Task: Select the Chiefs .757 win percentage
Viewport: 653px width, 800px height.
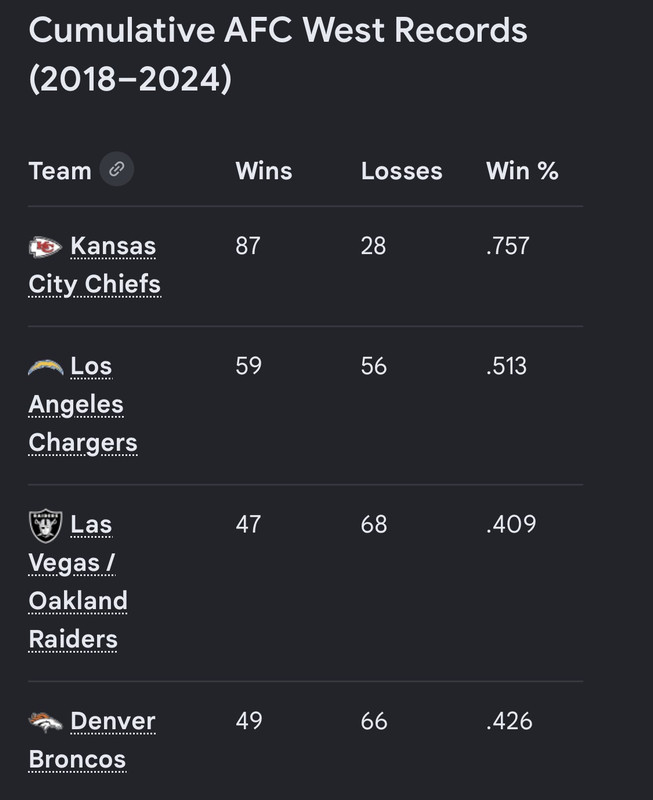Action: (x=508, y=246)
